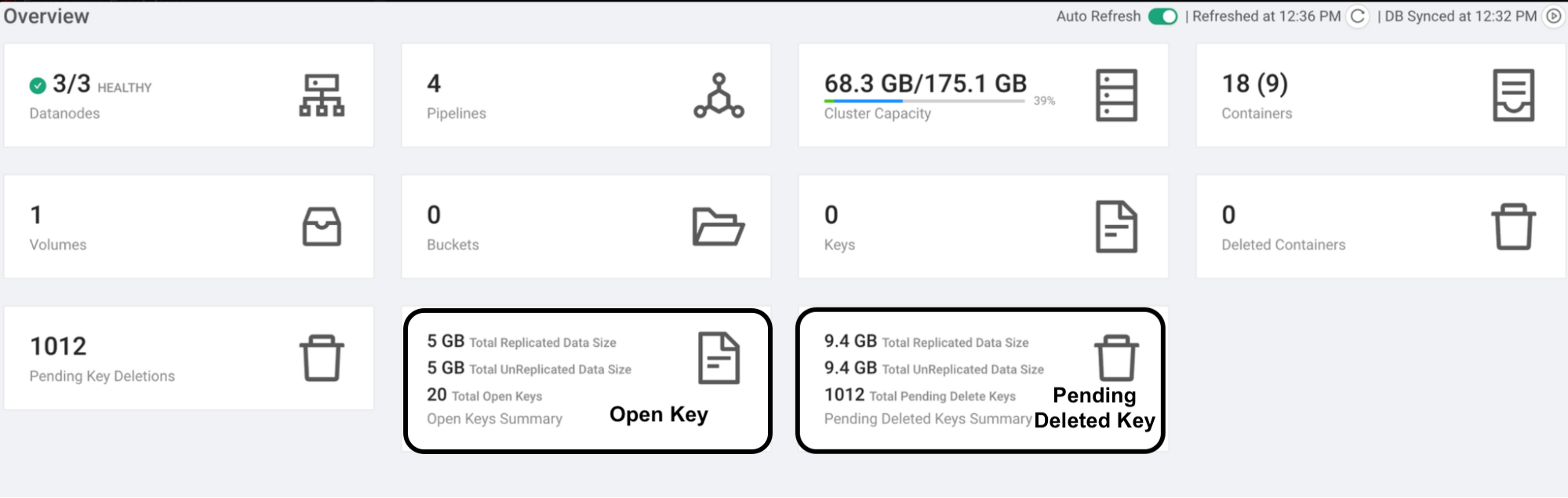Click the Pipelines node graph icon
The height and width of the screenshot is (498, 1568).
click(x=719, y=96)
